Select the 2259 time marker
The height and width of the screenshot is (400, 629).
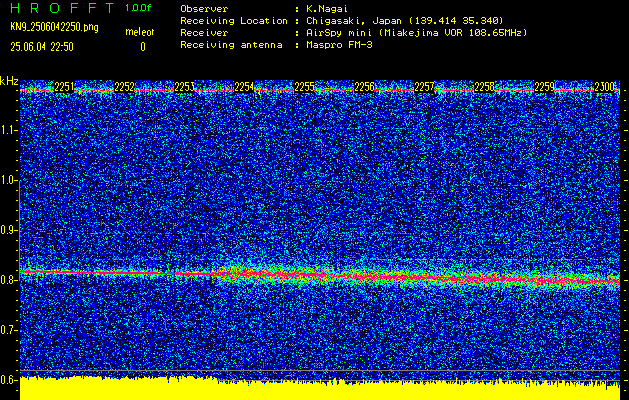[545, 87]
